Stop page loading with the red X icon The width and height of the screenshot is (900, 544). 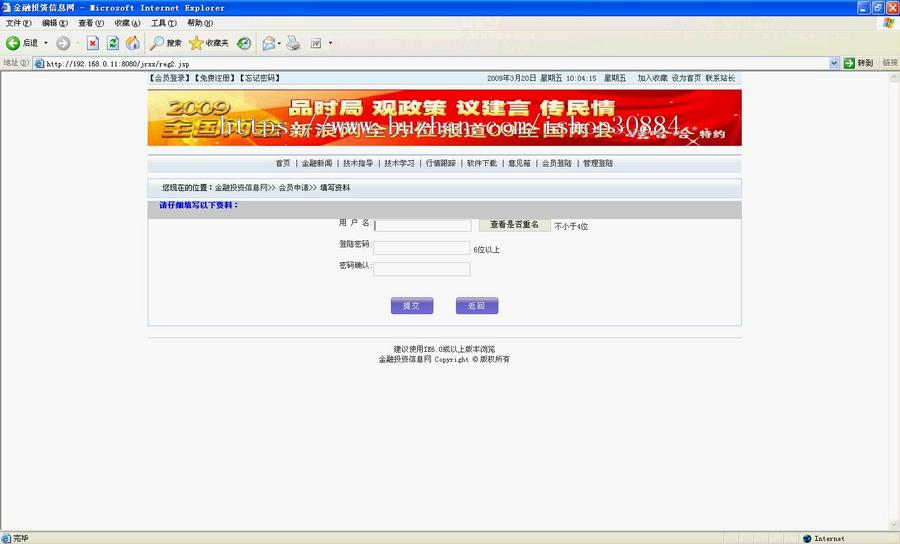pos(93,43)
